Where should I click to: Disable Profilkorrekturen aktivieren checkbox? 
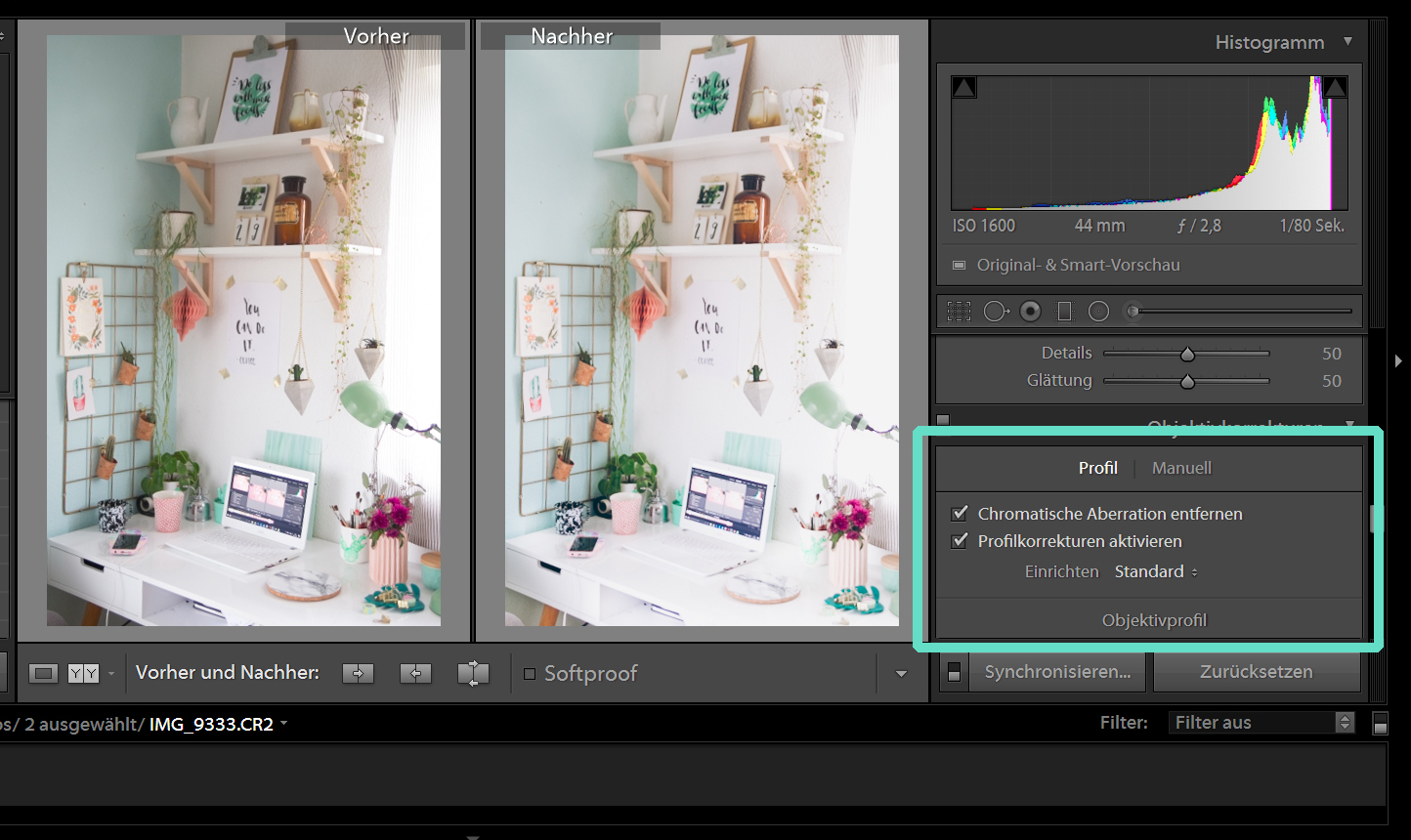[x=960, y=541]
